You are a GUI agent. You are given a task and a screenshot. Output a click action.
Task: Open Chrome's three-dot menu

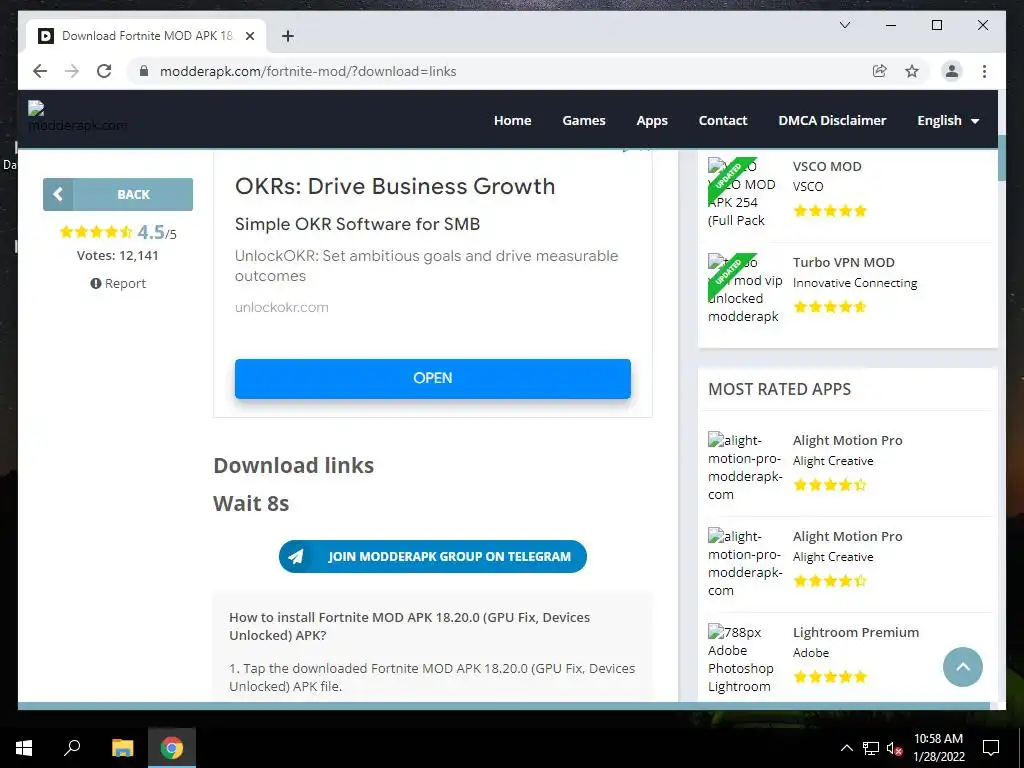coord(984,71)
